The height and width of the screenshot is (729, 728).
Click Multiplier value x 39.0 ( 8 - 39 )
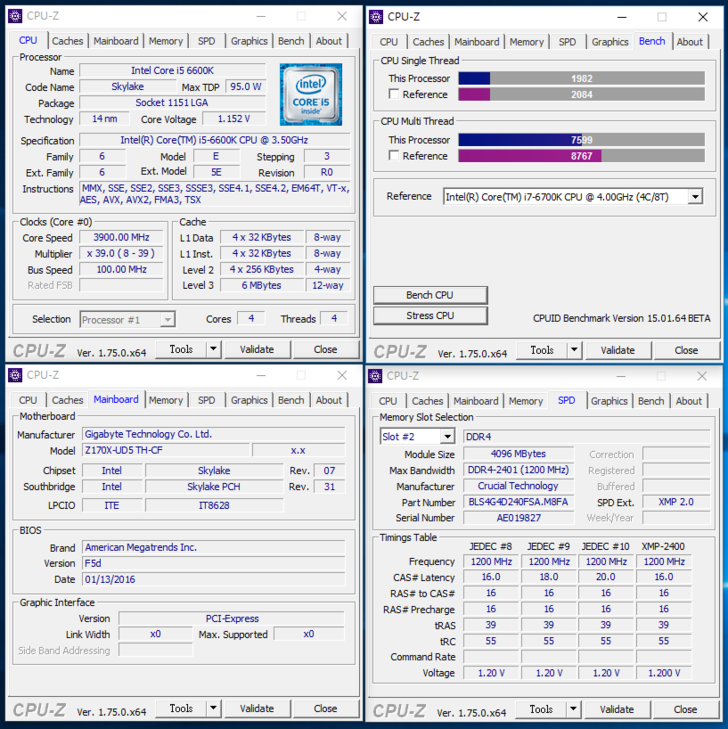point(121,253)
